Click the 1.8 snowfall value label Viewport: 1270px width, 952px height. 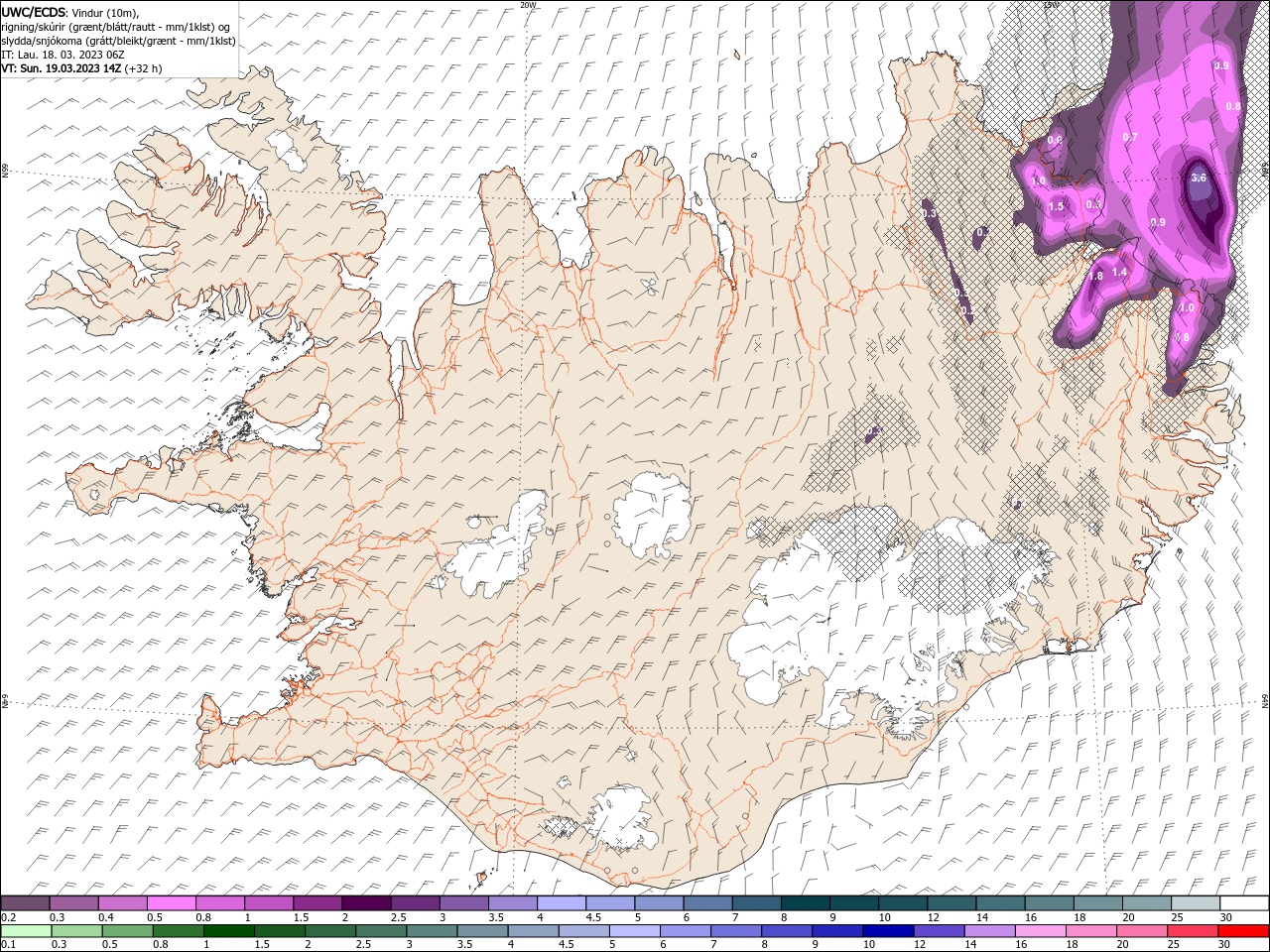point(1096,277)
